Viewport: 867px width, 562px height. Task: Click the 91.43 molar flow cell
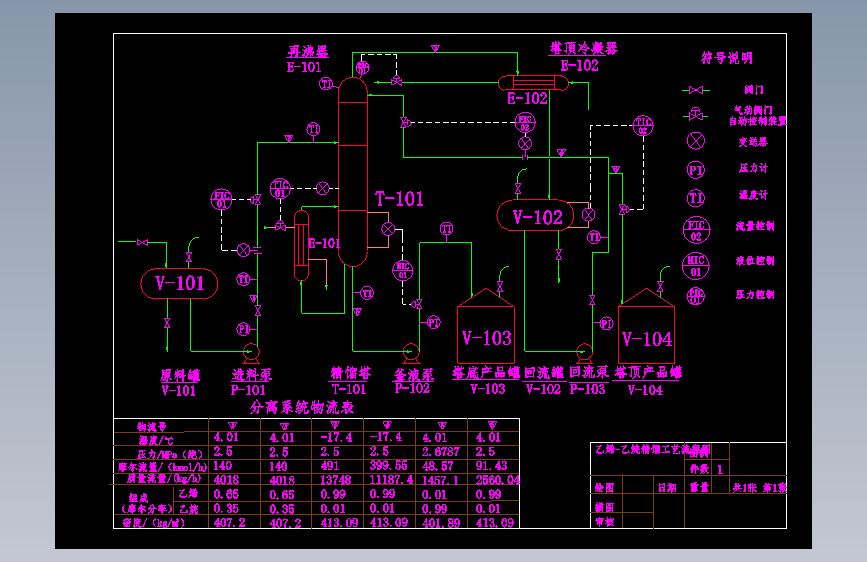pyautogui.click(x=491, y=466)
